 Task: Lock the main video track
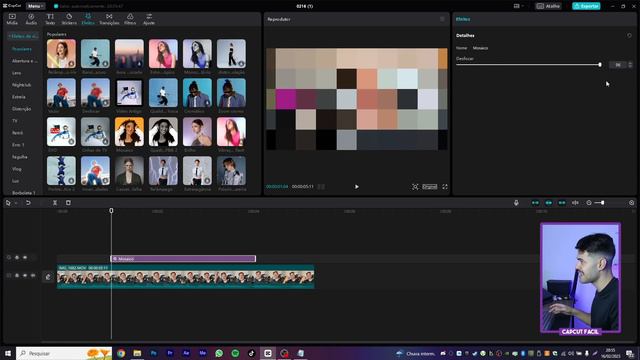tap(17, 276)
